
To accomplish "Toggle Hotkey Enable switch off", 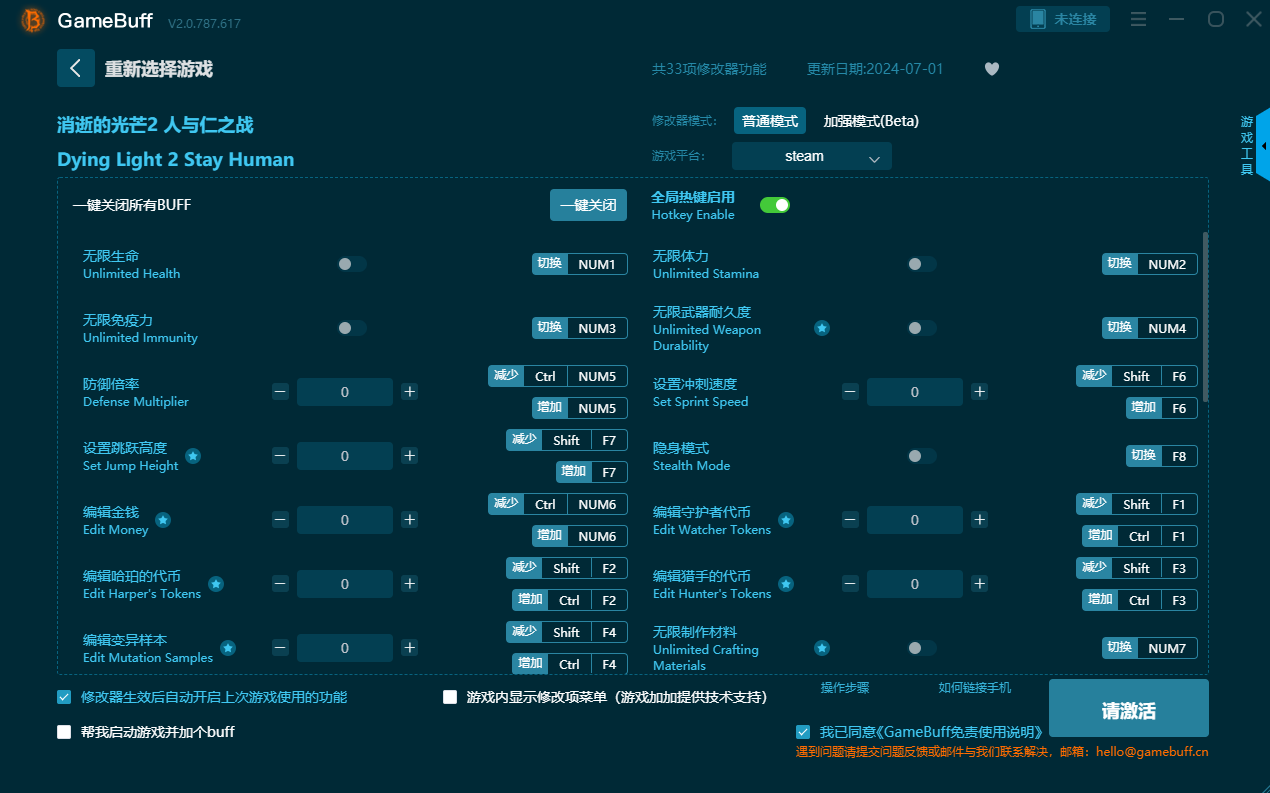I will (775, 205).
